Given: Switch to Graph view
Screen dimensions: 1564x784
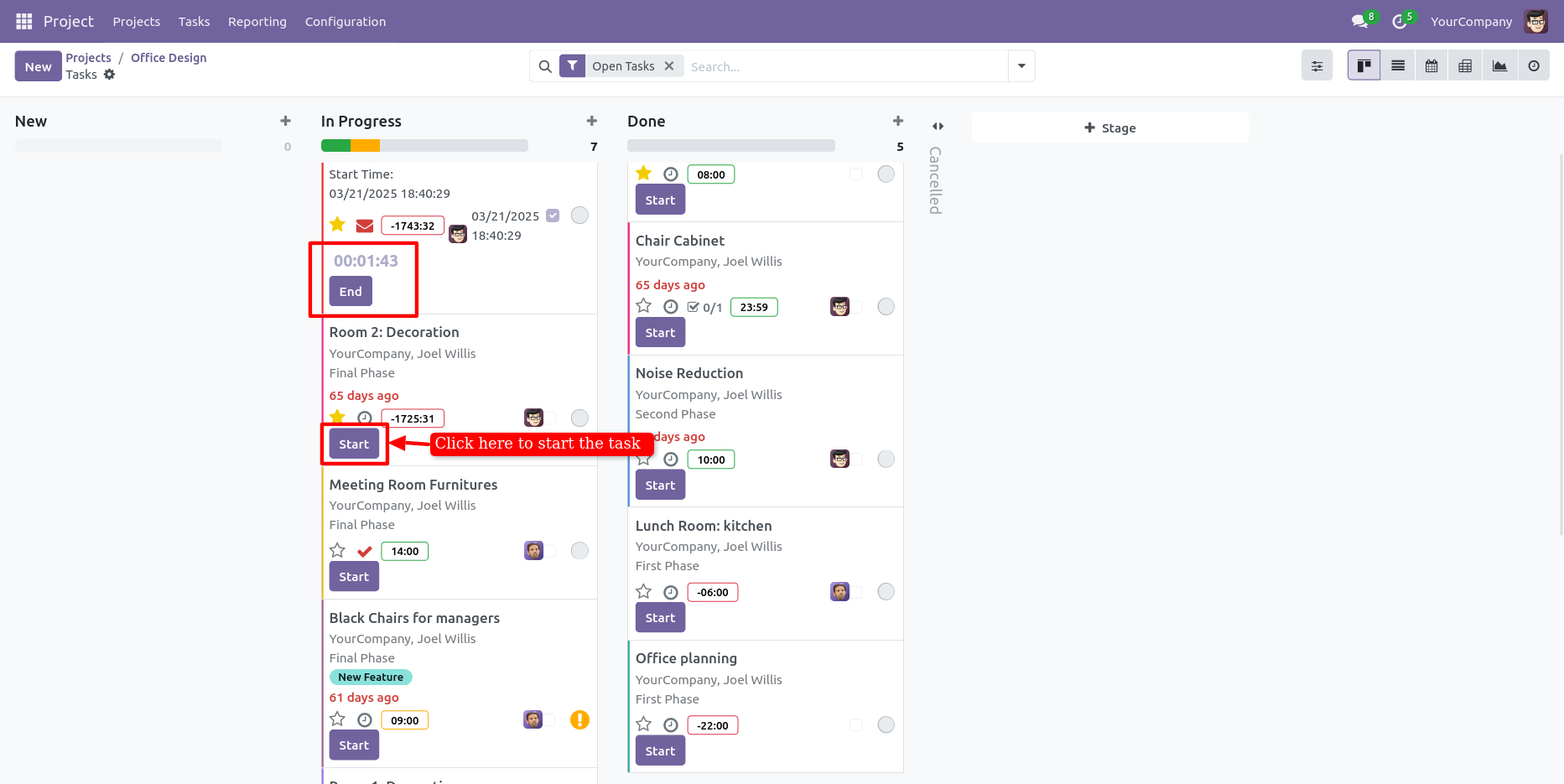Looking at the screenshot, I should click(x=1499, y=65).
